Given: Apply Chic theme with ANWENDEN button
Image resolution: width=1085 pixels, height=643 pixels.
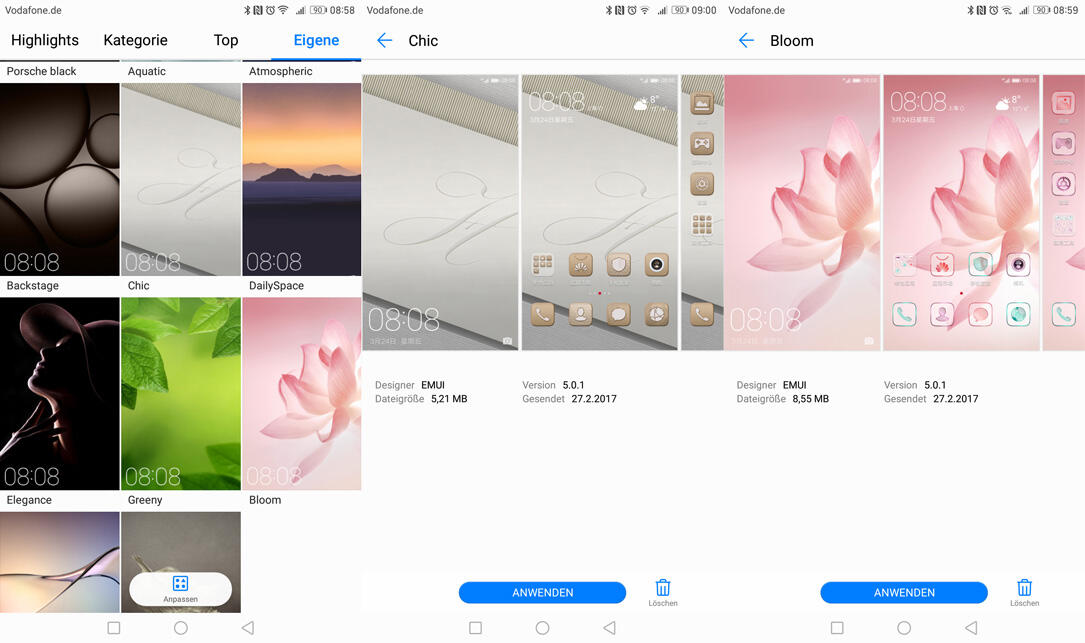Looking at the screenshot, I should click(x=542, y=593).
